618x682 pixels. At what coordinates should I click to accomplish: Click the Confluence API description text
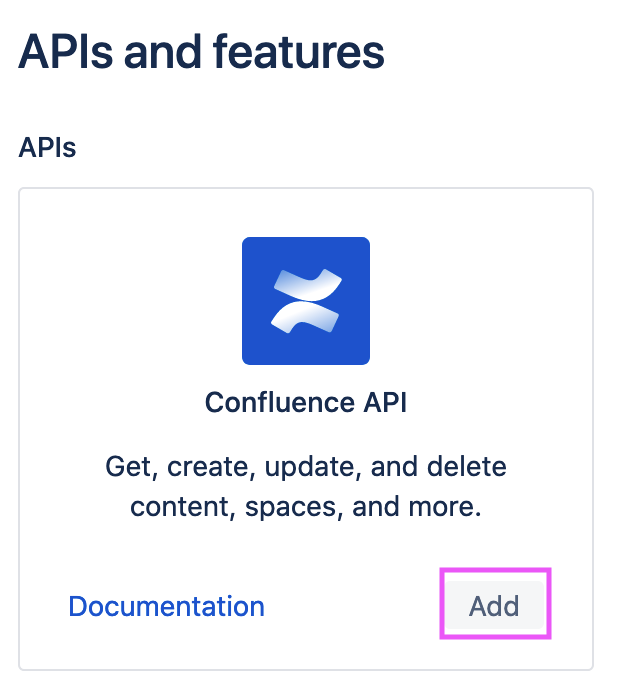click(305, 486)
